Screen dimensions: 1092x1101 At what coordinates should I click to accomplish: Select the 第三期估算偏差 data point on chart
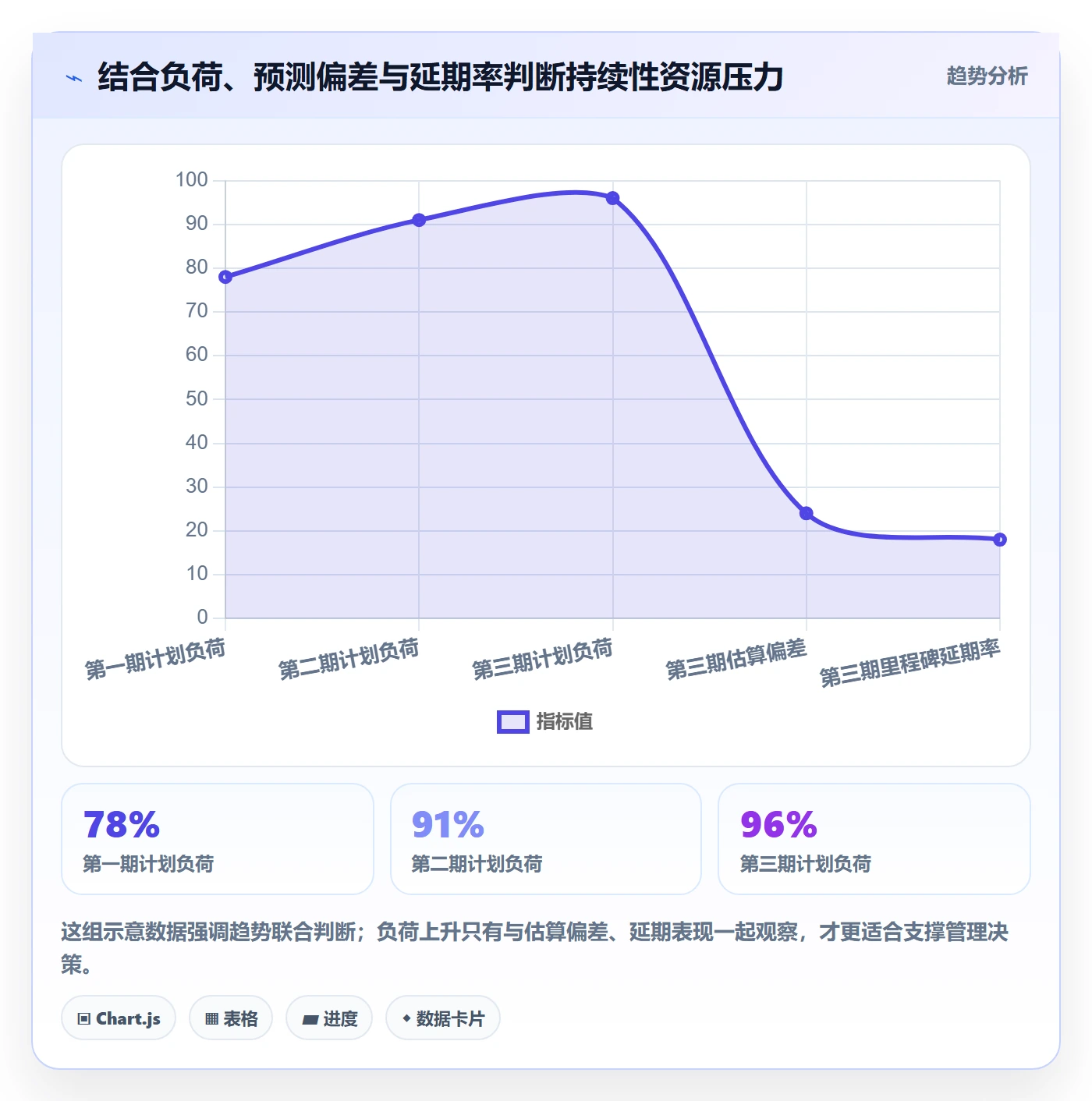(807, 513)
